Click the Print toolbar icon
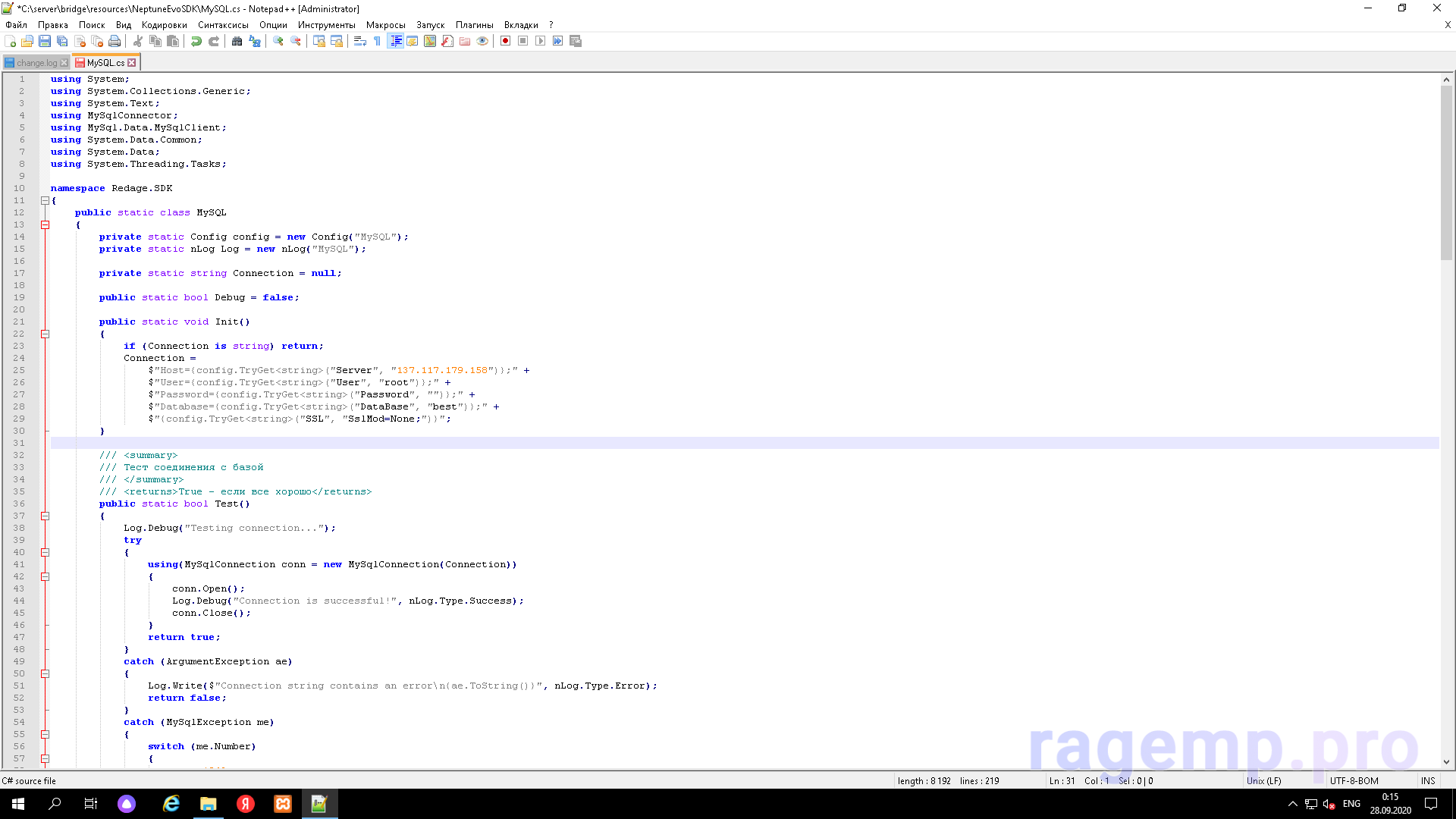 coord(115,41)
